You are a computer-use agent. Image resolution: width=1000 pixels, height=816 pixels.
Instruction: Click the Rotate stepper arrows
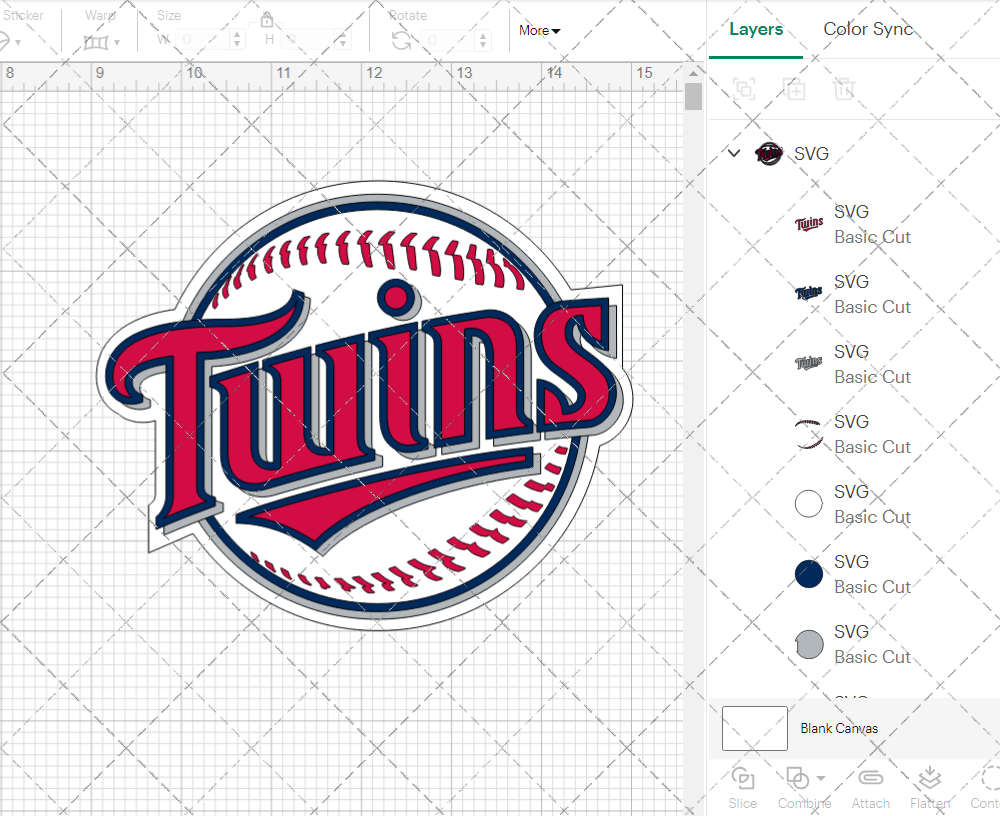click(x=483, y=40)
